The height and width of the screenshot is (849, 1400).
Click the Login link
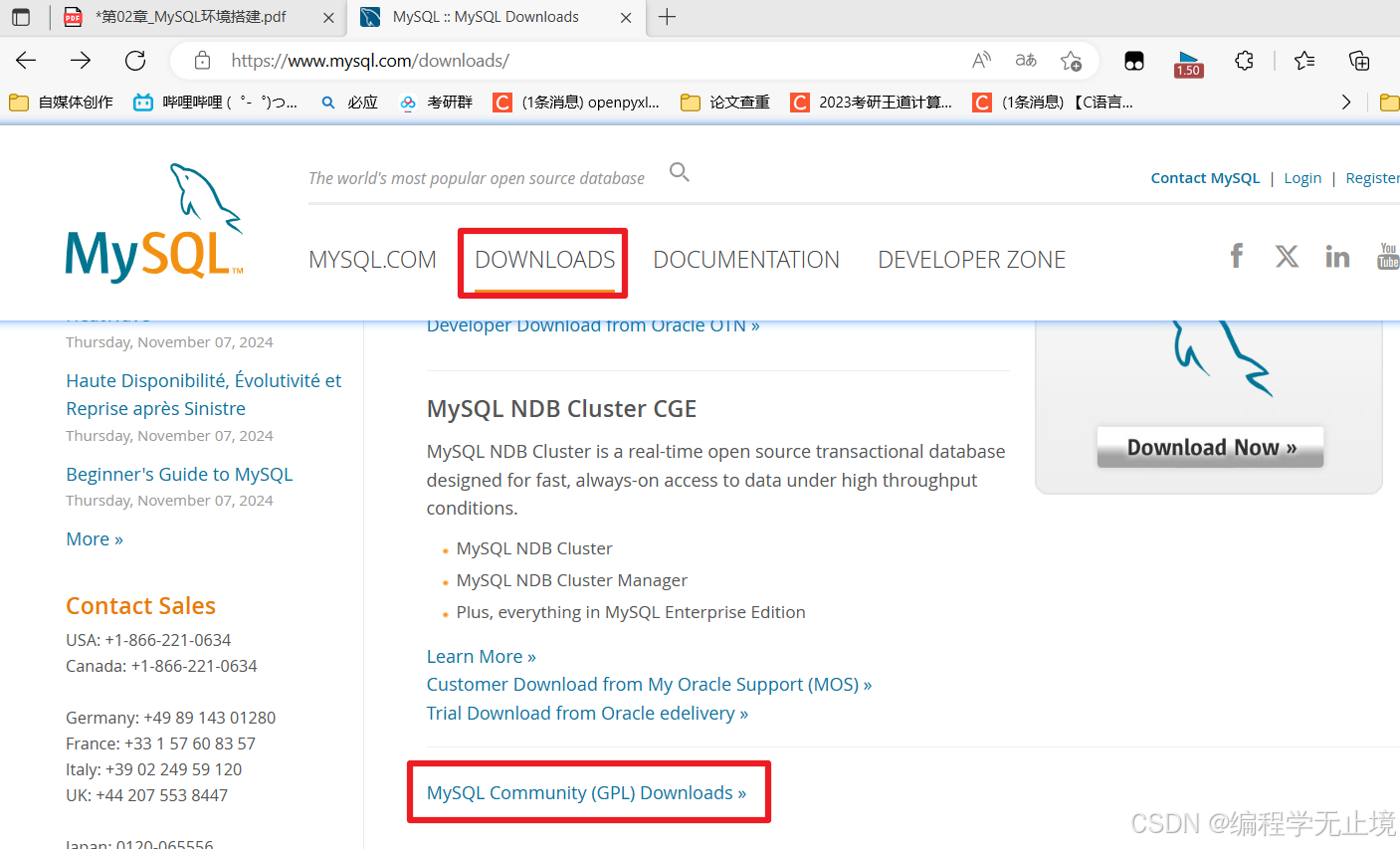1302,178
